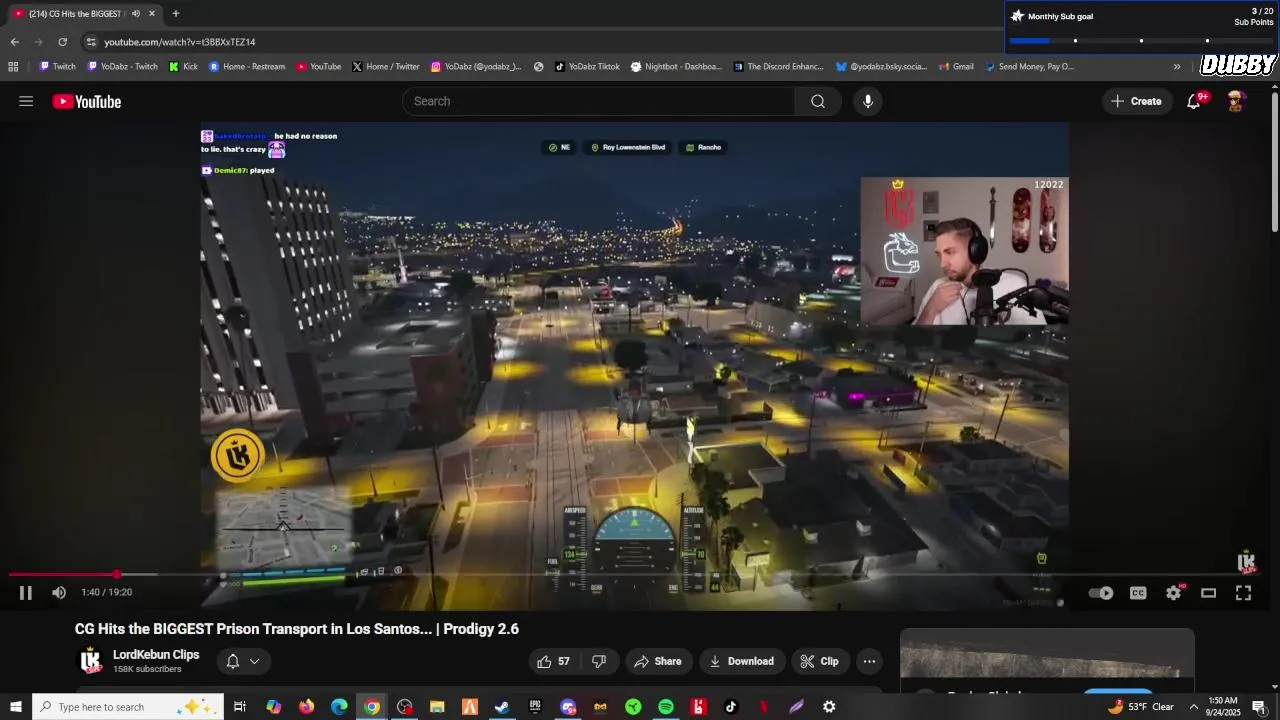Click the Create button

pos(1137,101)
